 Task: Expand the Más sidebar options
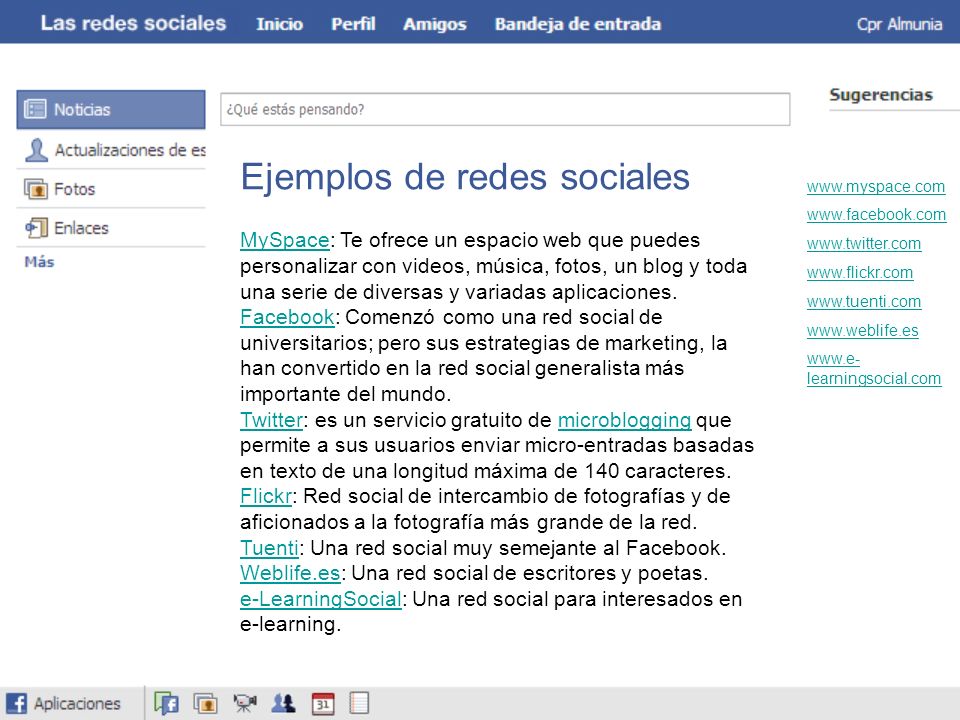point(39,262)
